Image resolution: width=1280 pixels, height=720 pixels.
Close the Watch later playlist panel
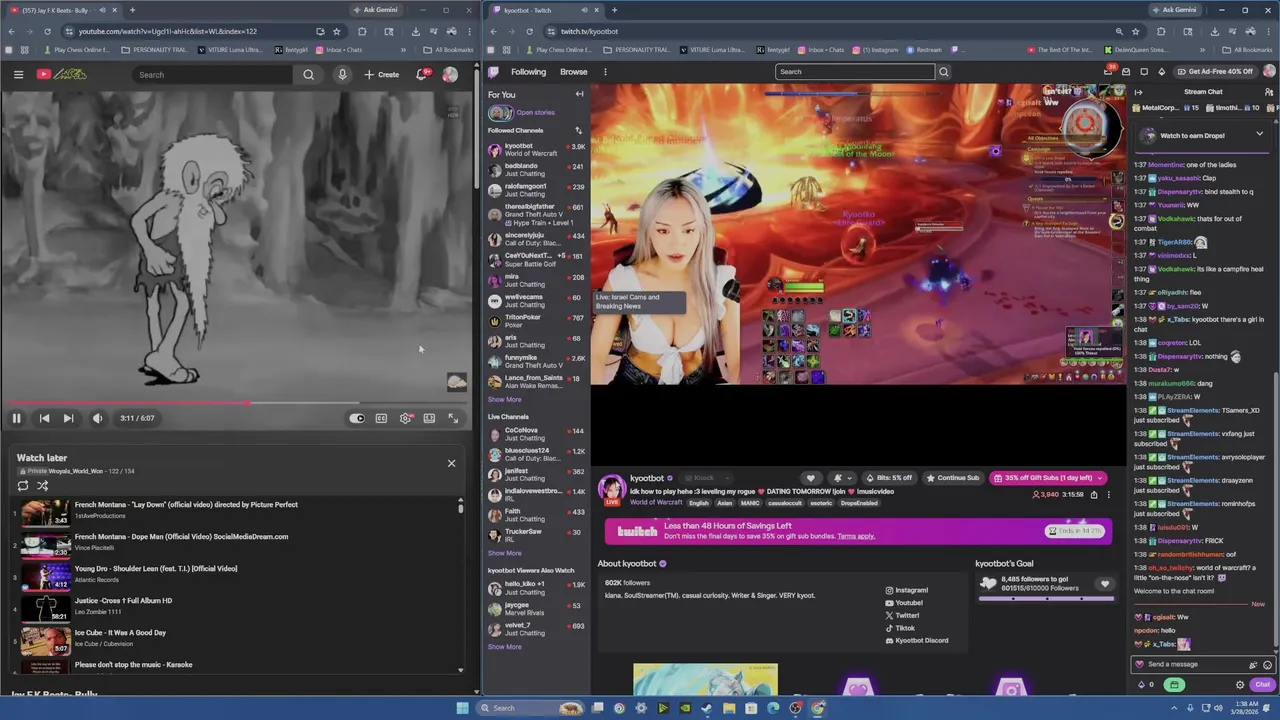tap(451, 463)
